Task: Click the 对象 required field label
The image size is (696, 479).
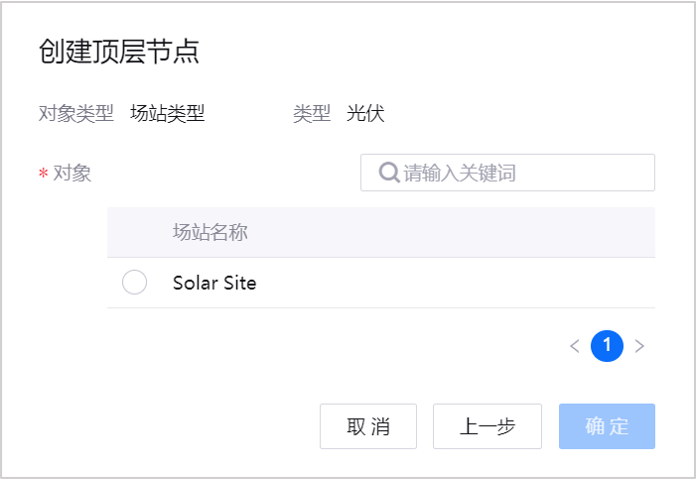Action: click(72, 173)
